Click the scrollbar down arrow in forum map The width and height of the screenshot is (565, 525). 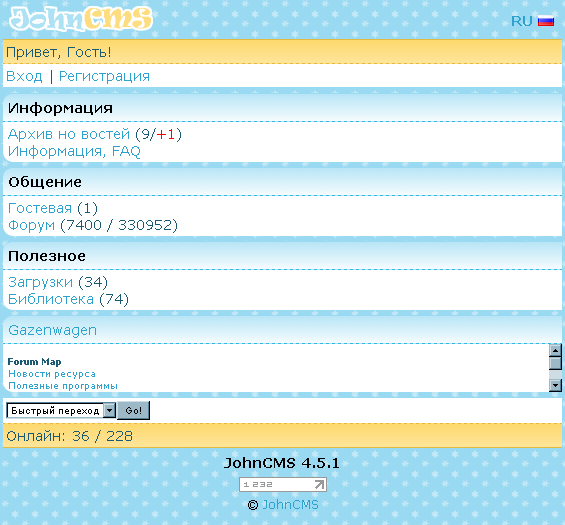tap(555, 386)
